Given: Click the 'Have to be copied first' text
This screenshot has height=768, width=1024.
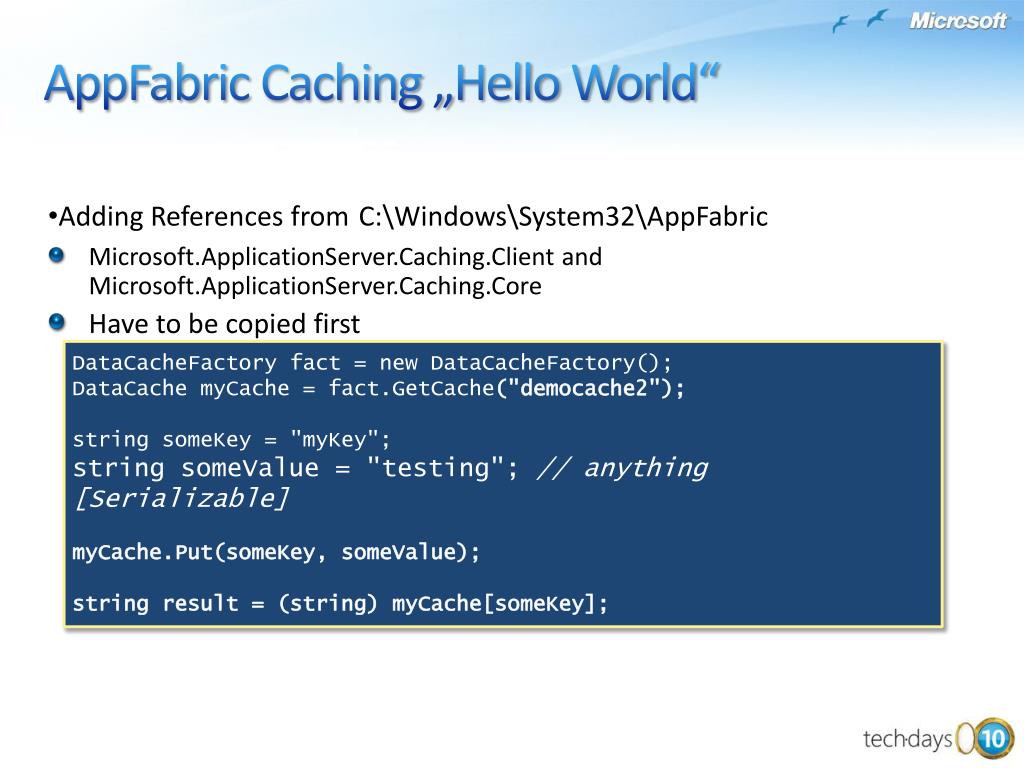Looking at the screenshot, I should point(224,324).
